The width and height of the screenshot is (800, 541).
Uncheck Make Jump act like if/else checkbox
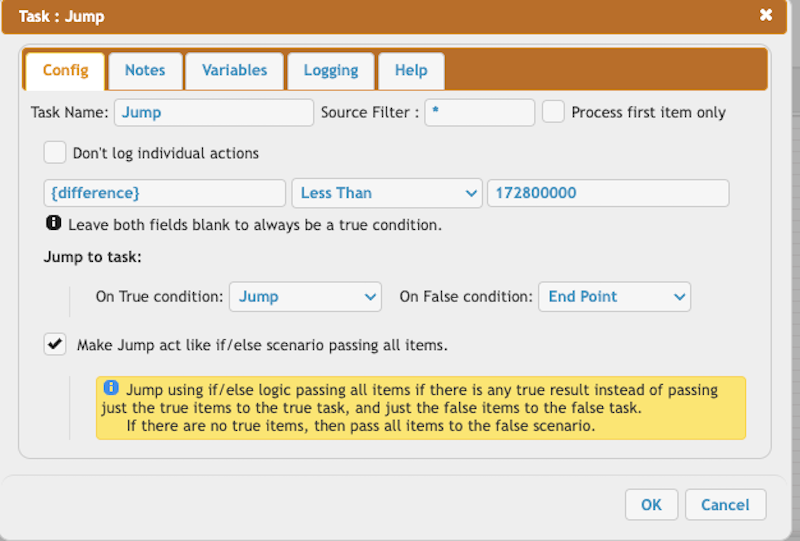(55, 344)
